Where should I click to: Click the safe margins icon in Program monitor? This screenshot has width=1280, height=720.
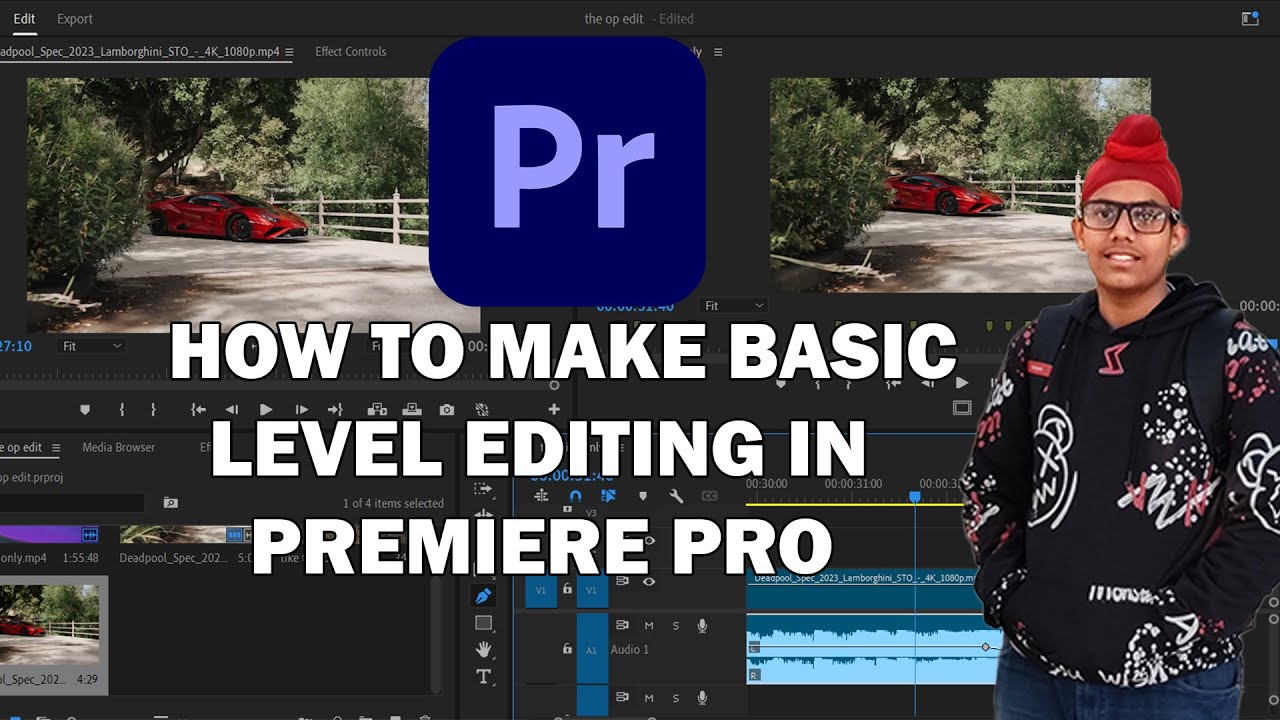click(962, 407)
